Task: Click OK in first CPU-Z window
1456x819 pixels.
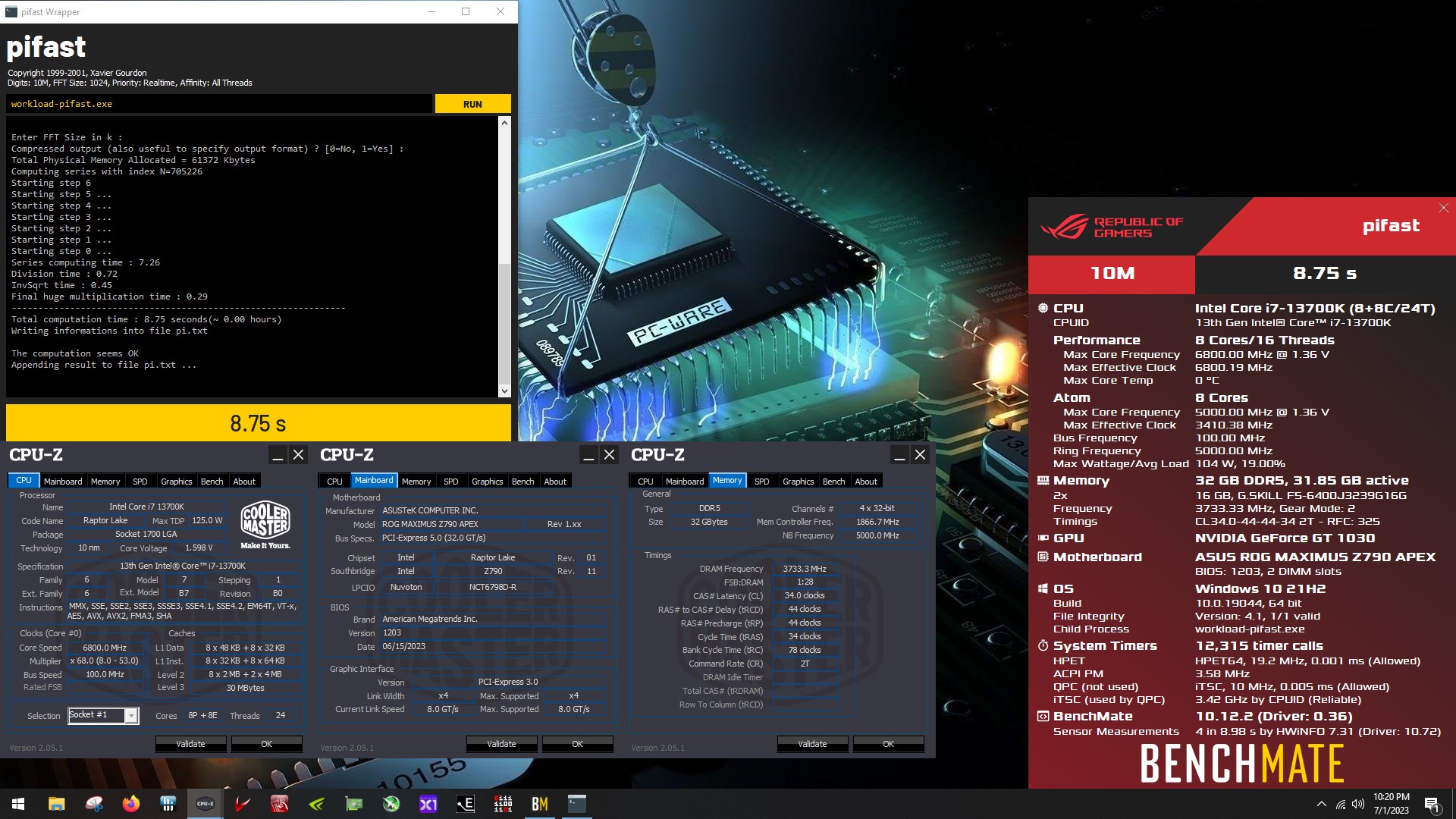Action: click(x=267, y=744)
